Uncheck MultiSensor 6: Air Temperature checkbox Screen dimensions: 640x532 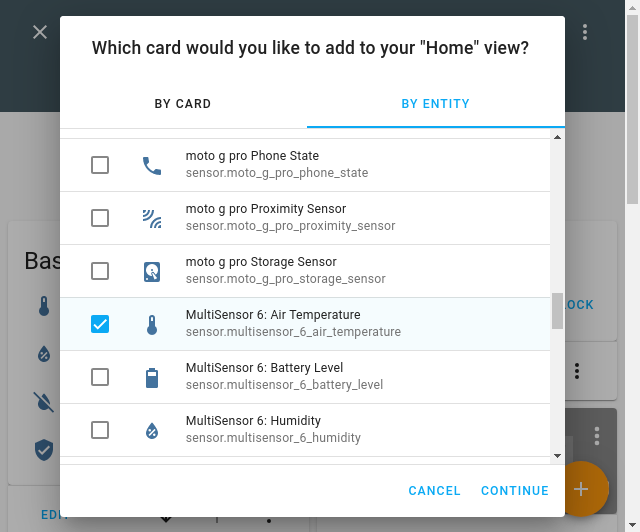pos(100,324)
